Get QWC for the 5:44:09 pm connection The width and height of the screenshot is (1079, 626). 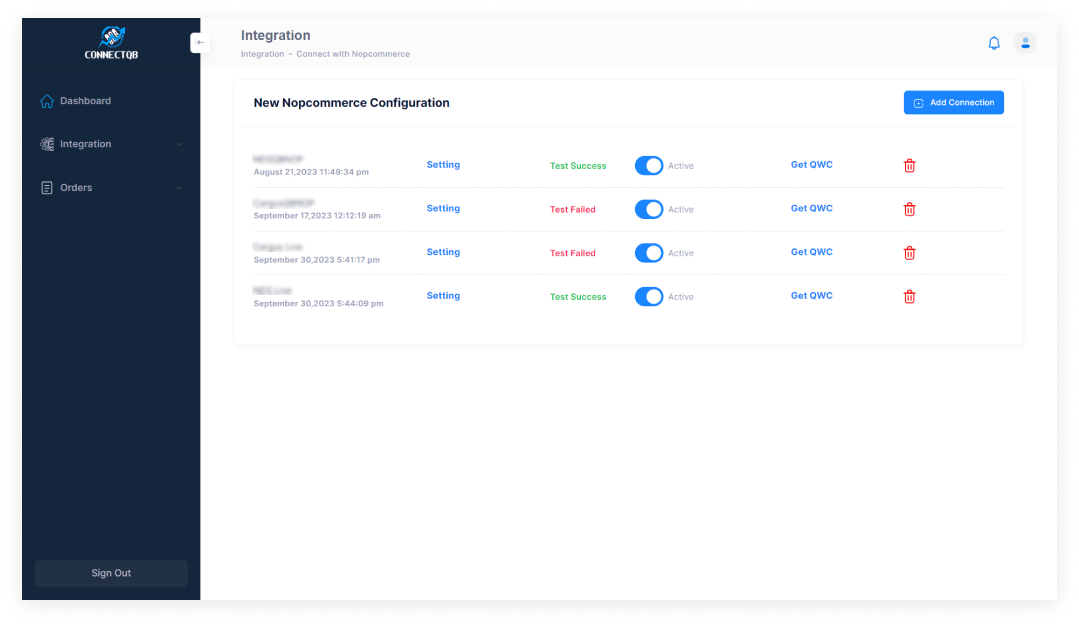click(x=811, y=296)
